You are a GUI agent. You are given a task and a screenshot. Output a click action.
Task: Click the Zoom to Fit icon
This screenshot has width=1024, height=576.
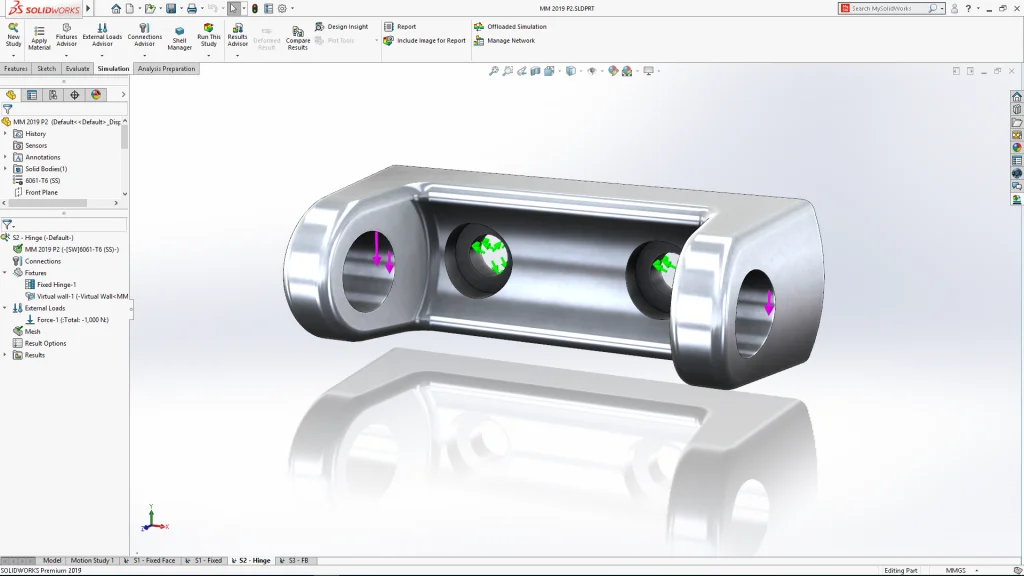tap(494, 71)
